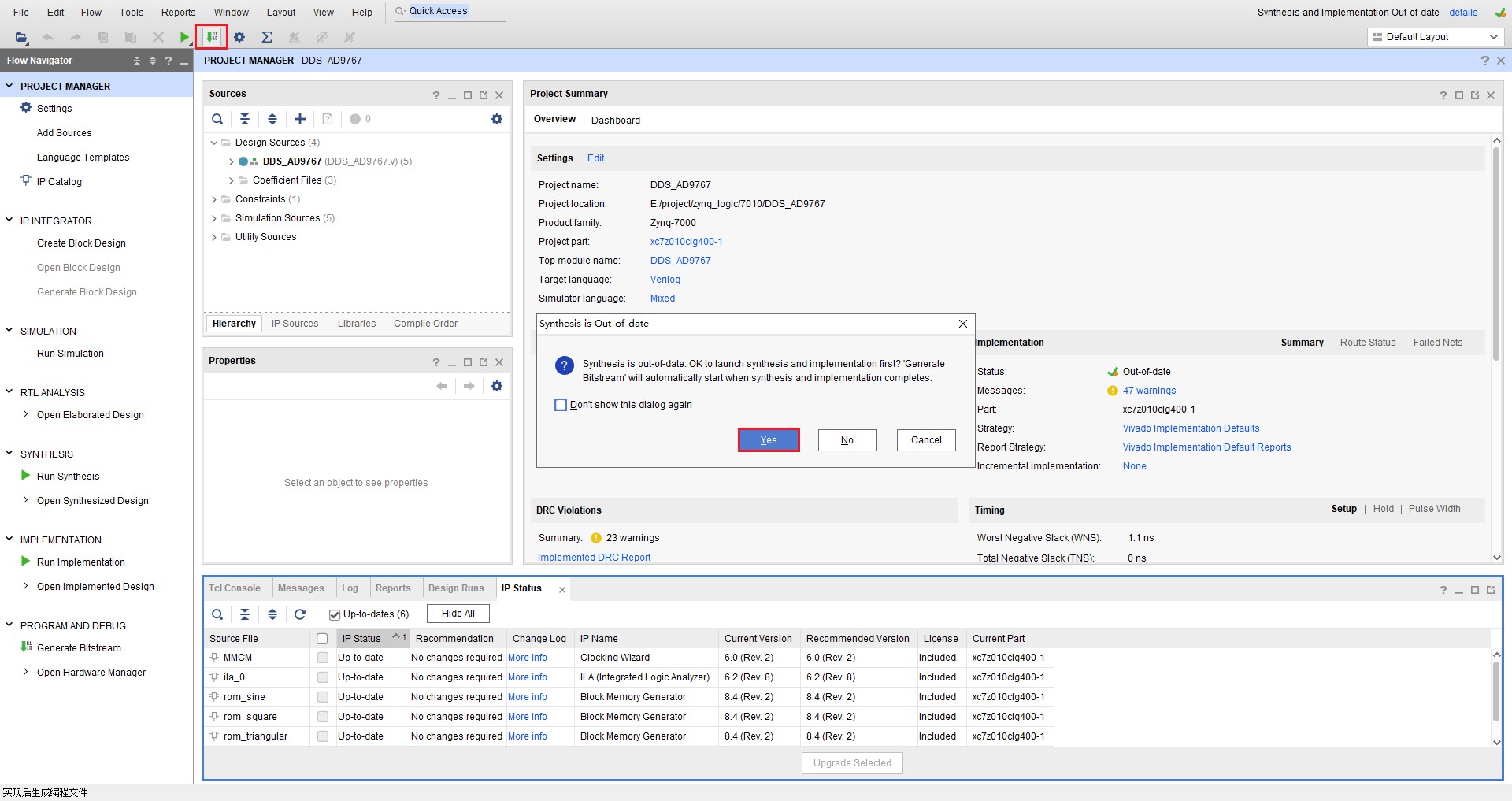Expand Open Elaborated Design entry

coord(26,414)
